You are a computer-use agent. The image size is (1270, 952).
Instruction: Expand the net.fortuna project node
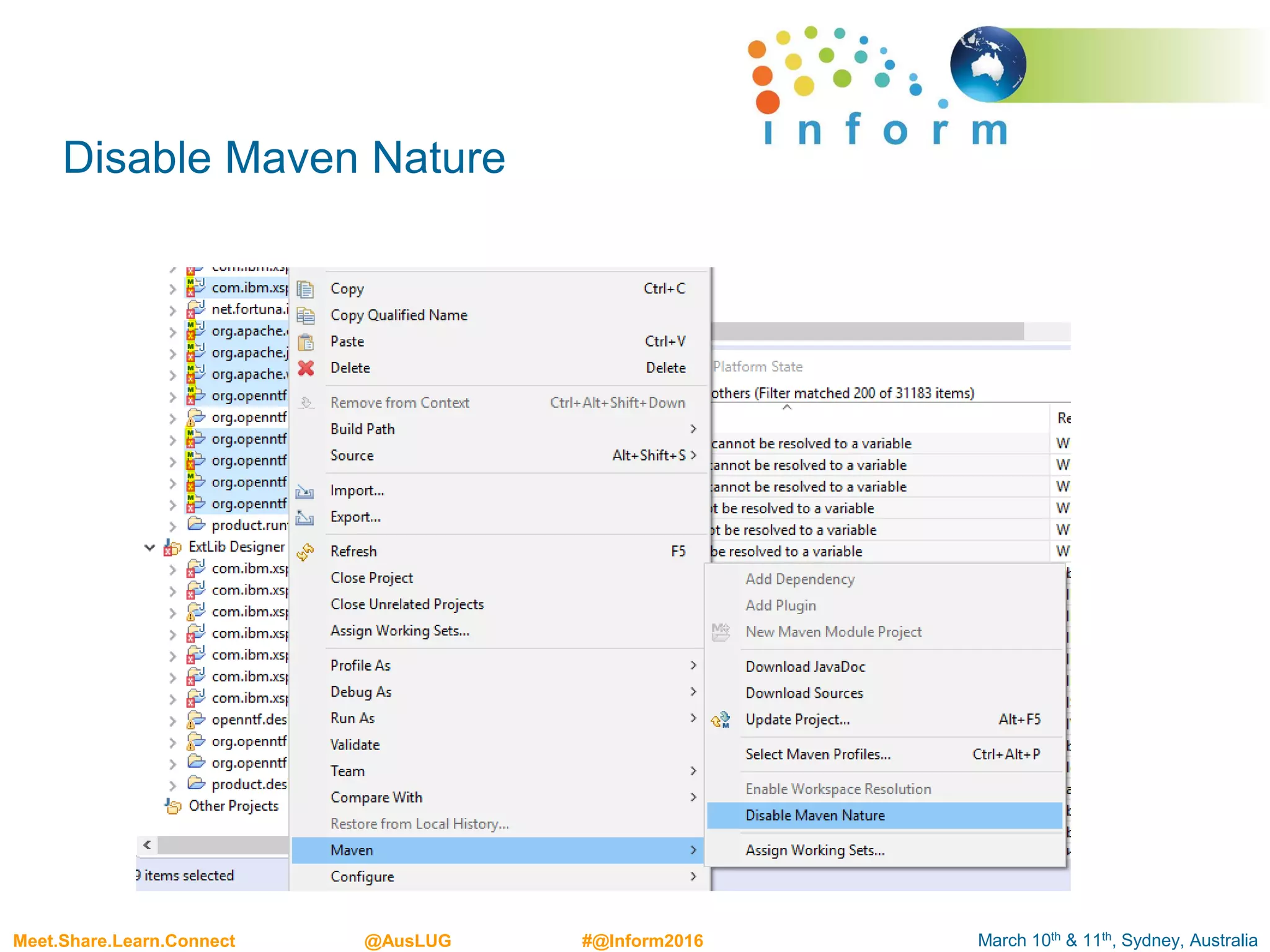(x=172, y=310)
